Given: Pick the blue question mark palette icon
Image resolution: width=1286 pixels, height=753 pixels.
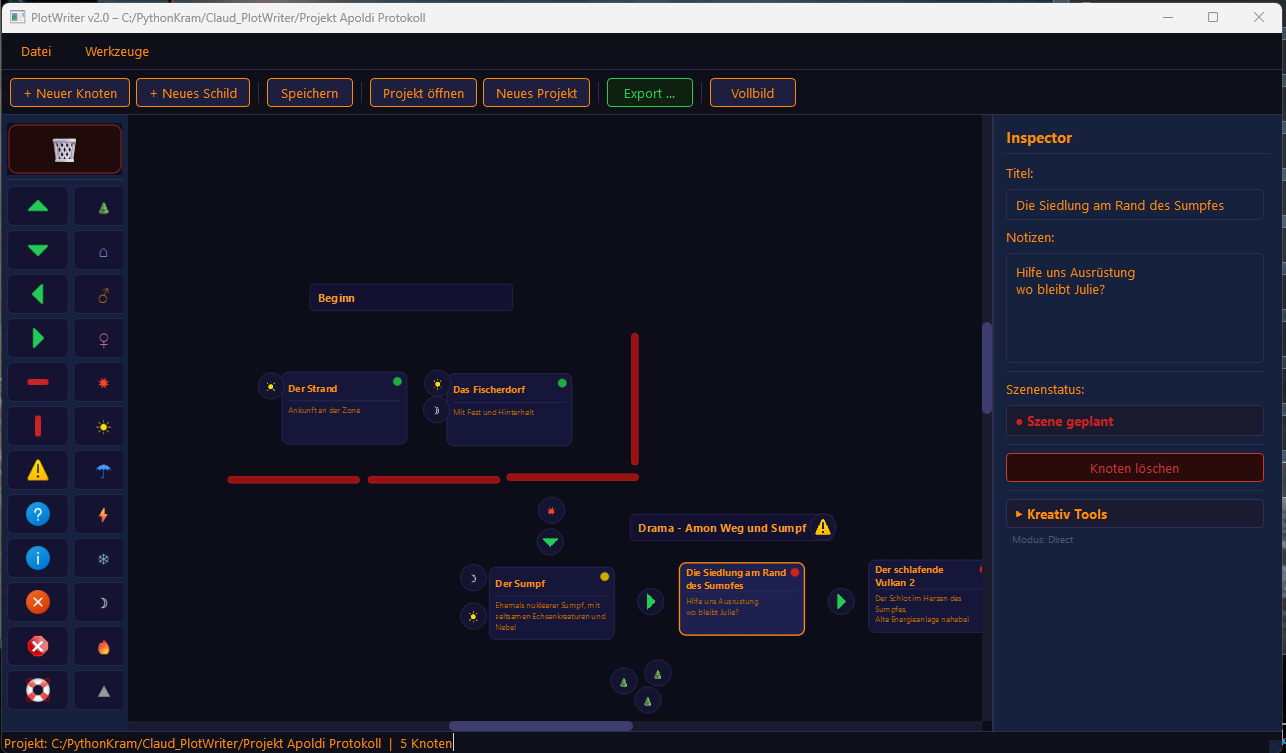Looking at the screenshot, I should (38, 514).
